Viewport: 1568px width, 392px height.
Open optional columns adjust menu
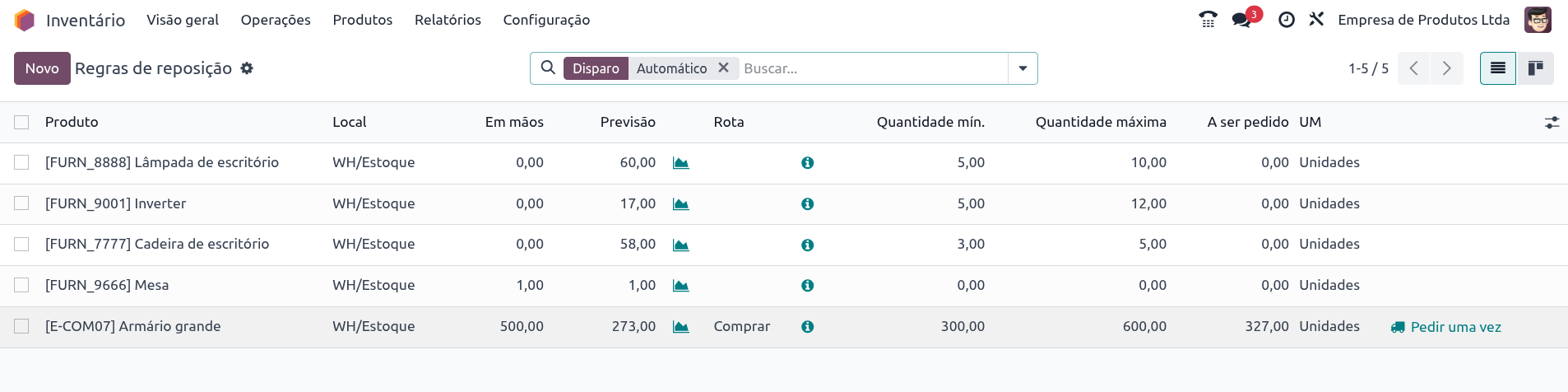coord(1552,123)
